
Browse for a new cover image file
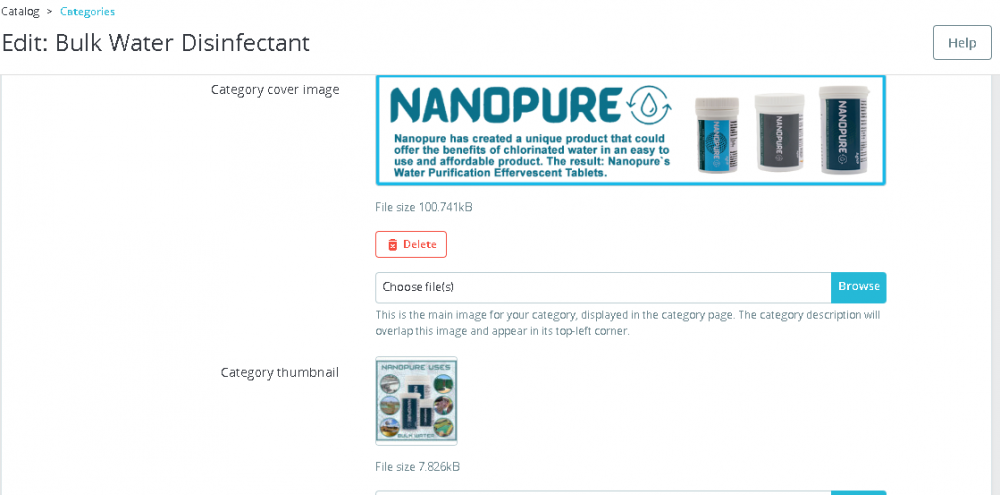[858, 287]
